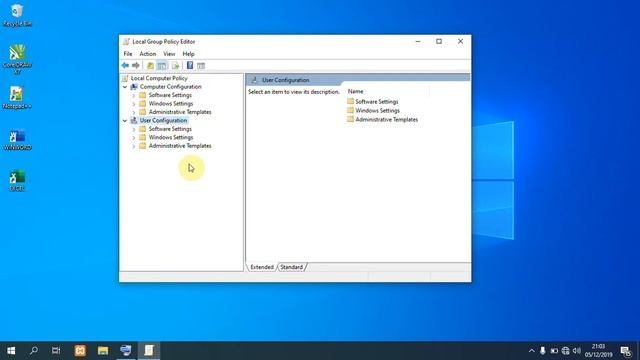Open the Notepad++ desktop shortcut

(x=17, y=98)
